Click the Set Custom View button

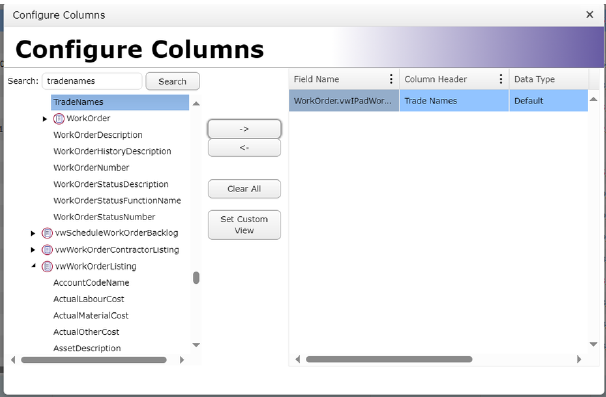click(244, 225)
